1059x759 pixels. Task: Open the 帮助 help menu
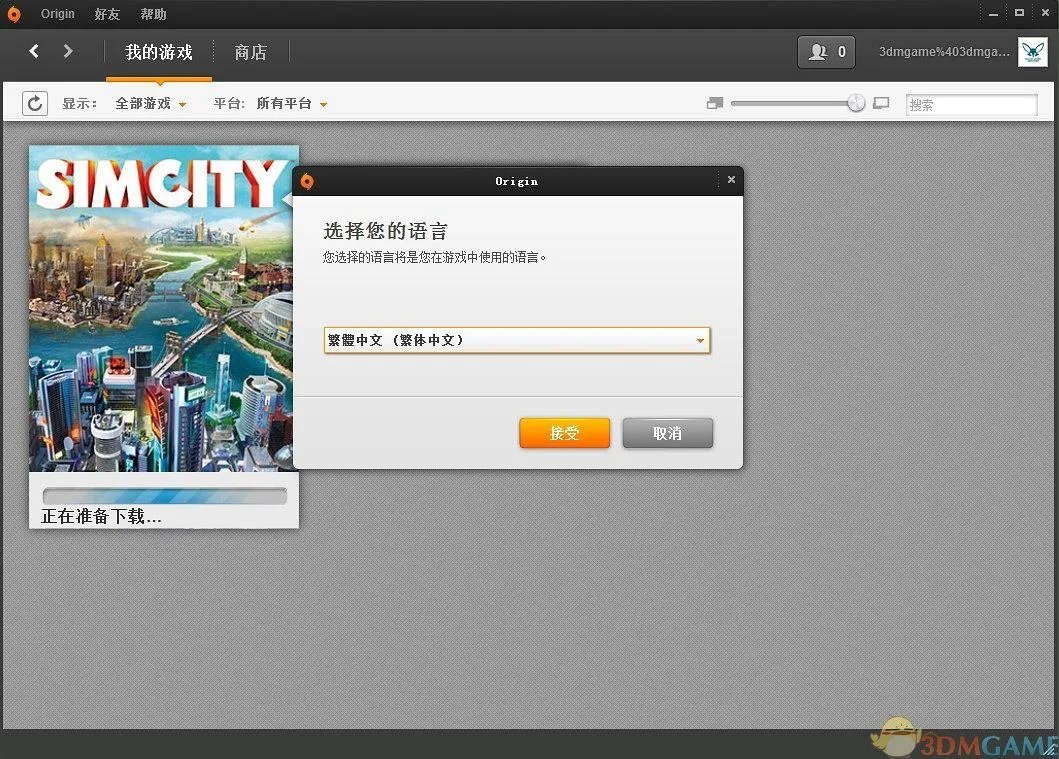coord(152,13)
